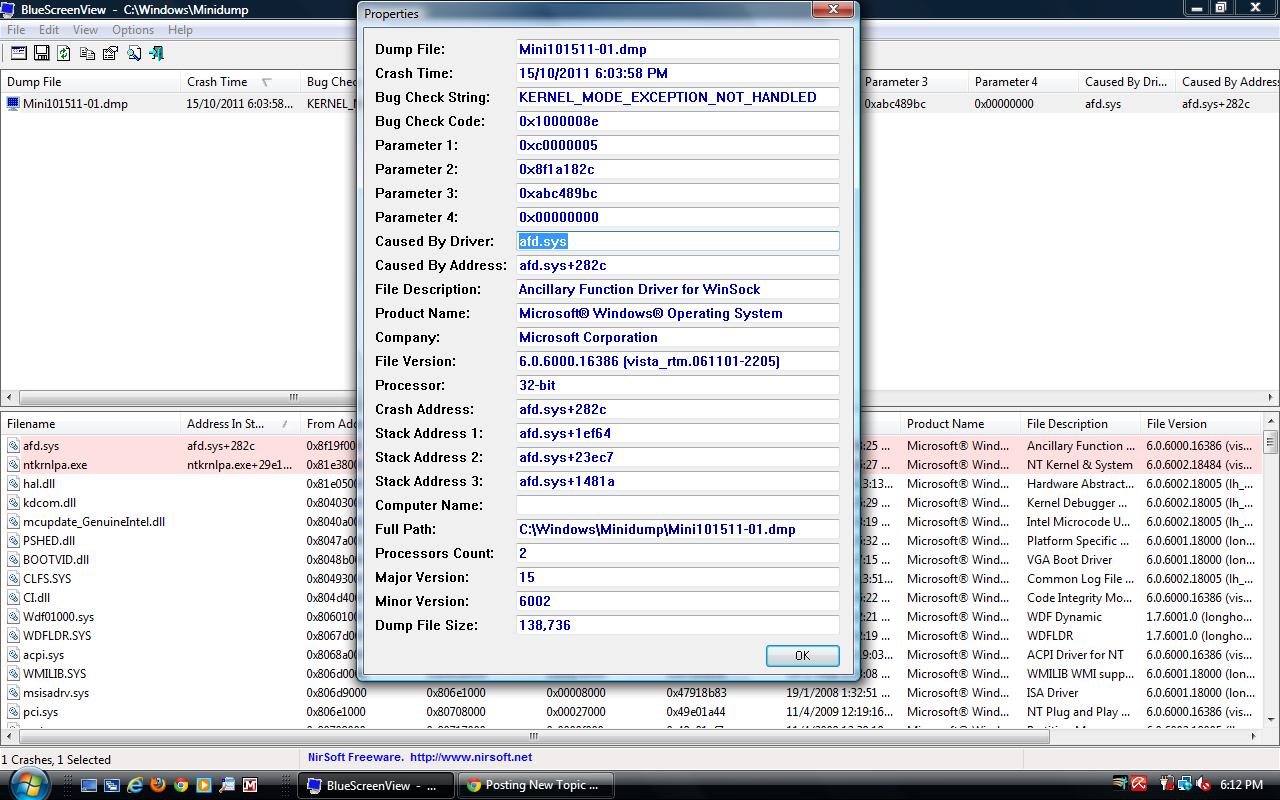Sort lower pane by Product Name column
The width and height of the screenshot is (1280, 800).
point(960,424)
